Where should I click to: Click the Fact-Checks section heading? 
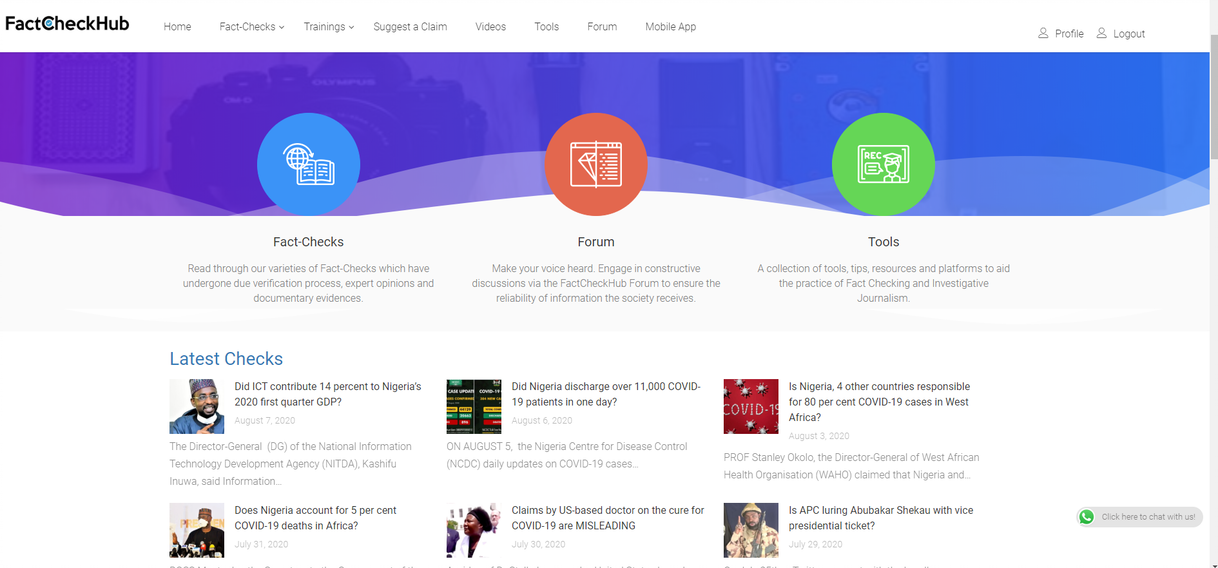tap(308, 242)
